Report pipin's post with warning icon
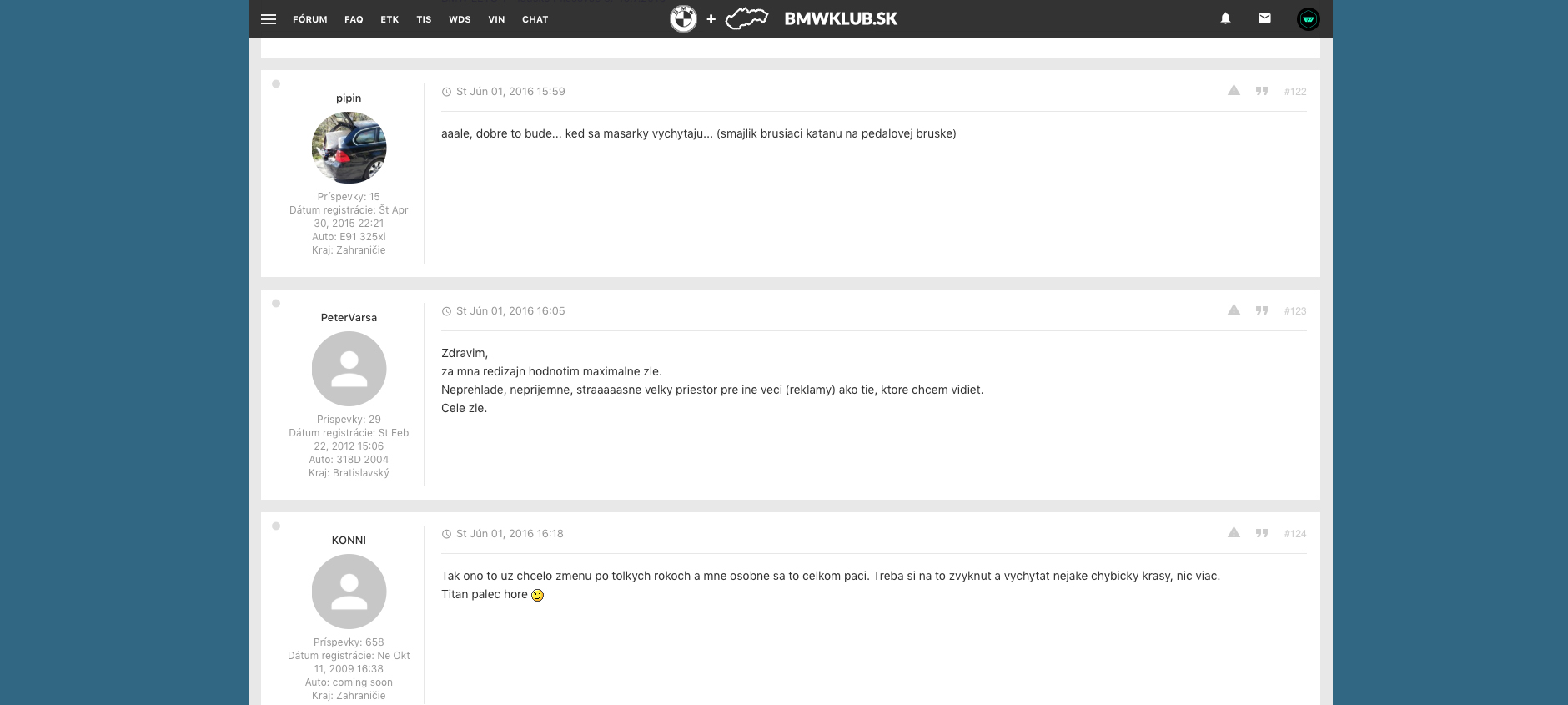Image resolution: width=1568 pixels, height=705 pixels. pos(1234,91)
